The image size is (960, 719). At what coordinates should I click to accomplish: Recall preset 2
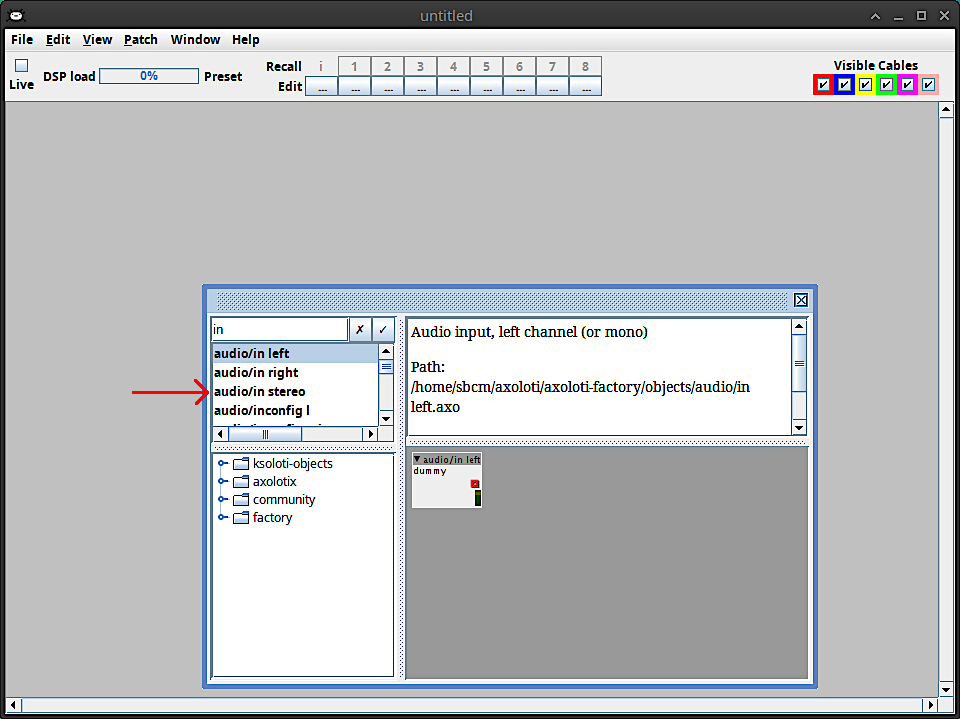coord(387,66)
